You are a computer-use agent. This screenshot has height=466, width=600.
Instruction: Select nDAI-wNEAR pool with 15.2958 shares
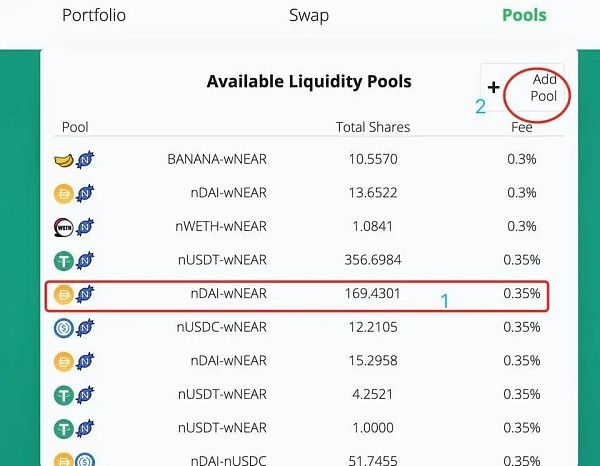pyautogui.click(x=229, y=361)
